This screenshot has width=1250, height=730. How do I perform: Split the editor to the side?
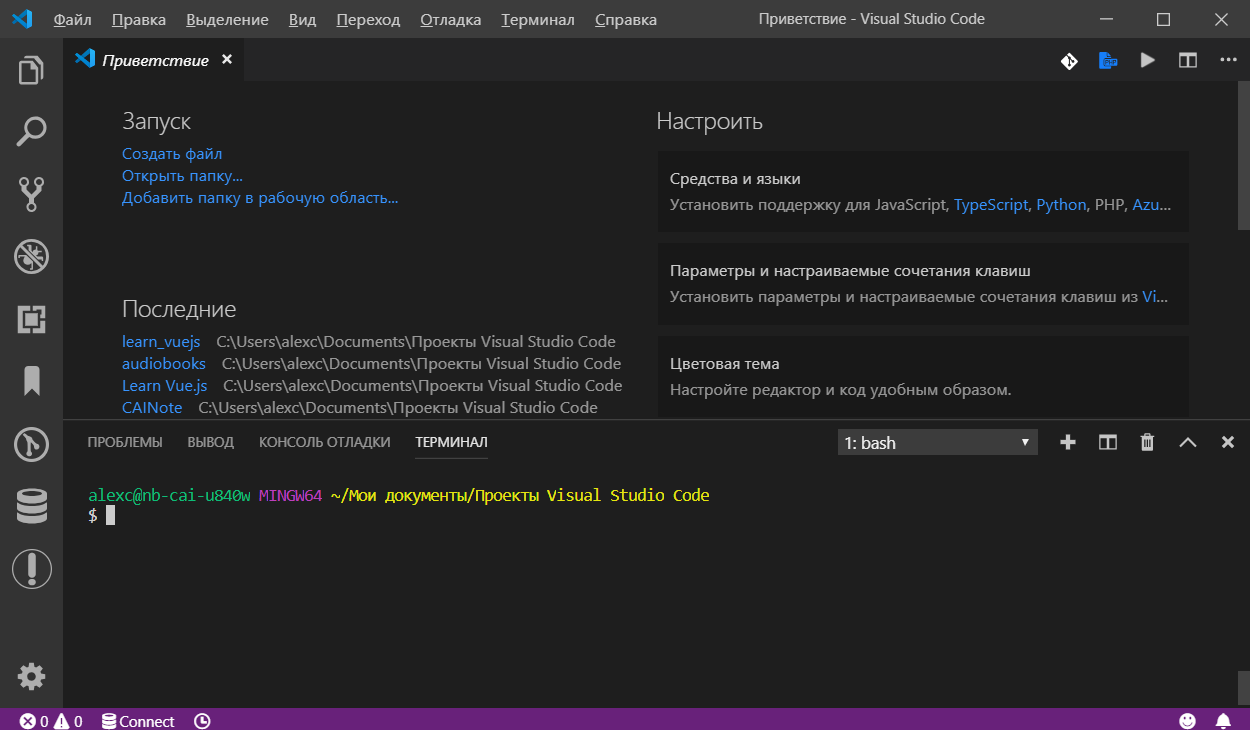[x=1187, y=61]
